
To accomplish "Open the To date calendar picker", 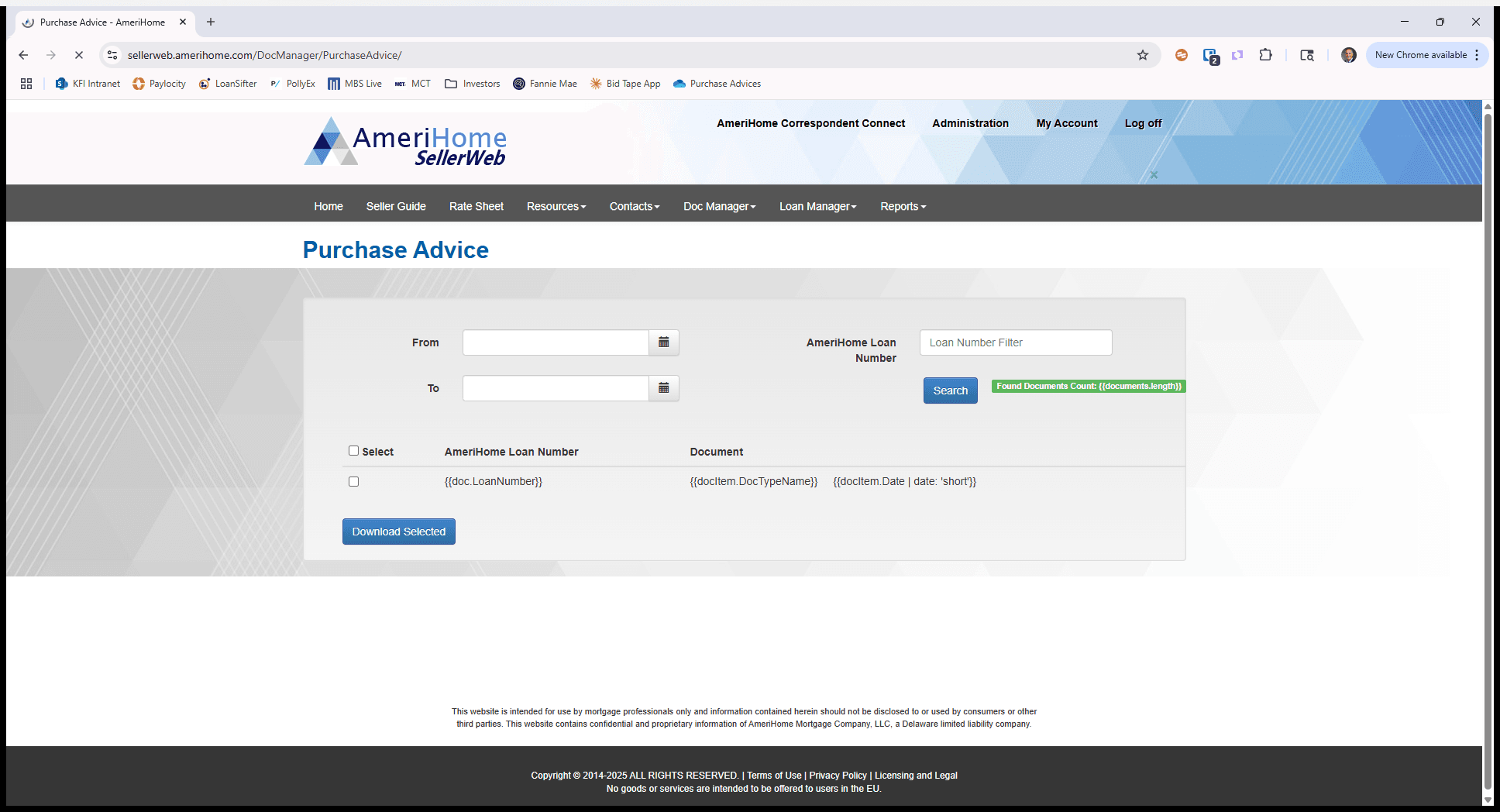I will tap(664, 388).
